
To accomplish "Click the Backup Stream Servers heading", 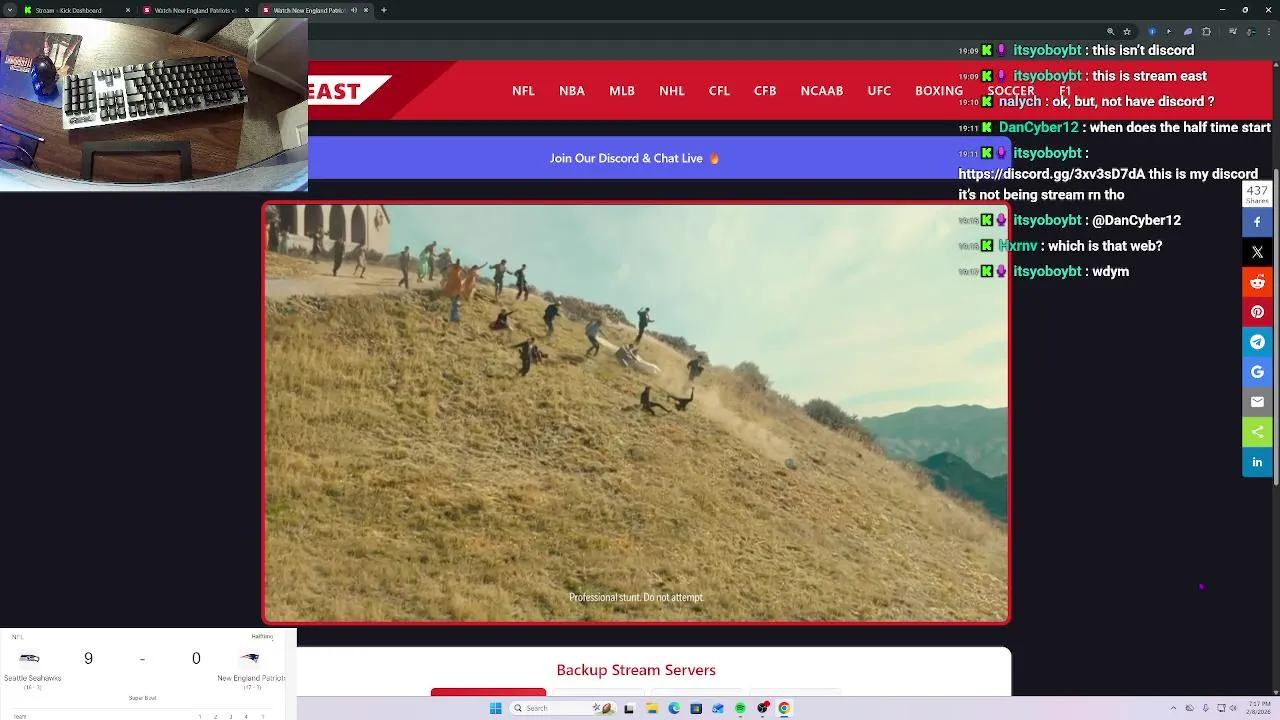I will tap(636, 670).
